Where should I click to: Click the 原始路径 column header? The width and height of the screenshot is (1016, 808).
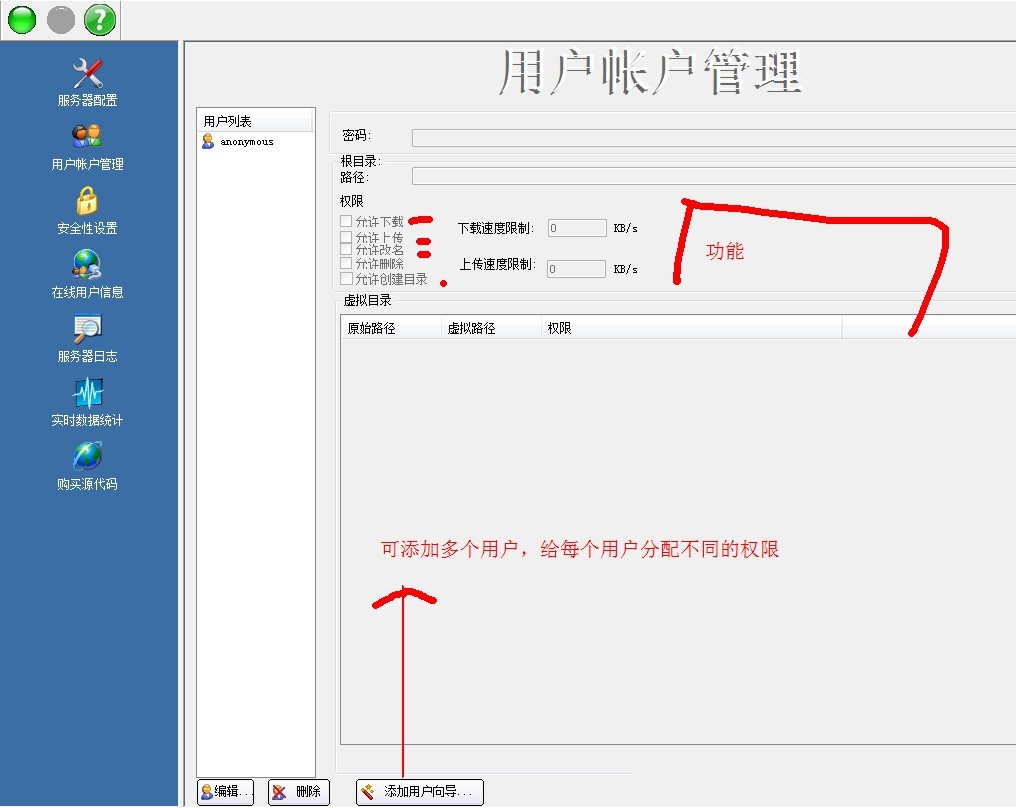click(x=390, y=328)
